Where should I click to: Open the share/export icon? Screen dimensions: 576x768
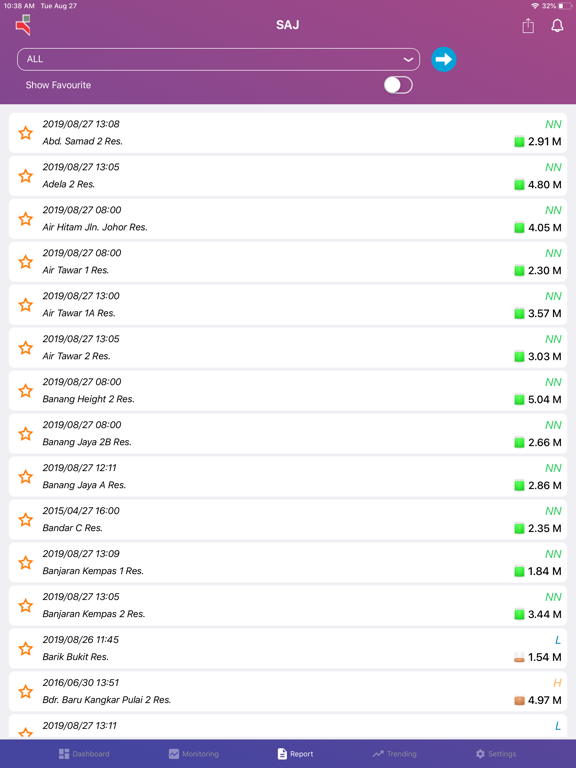pos(528,25)
